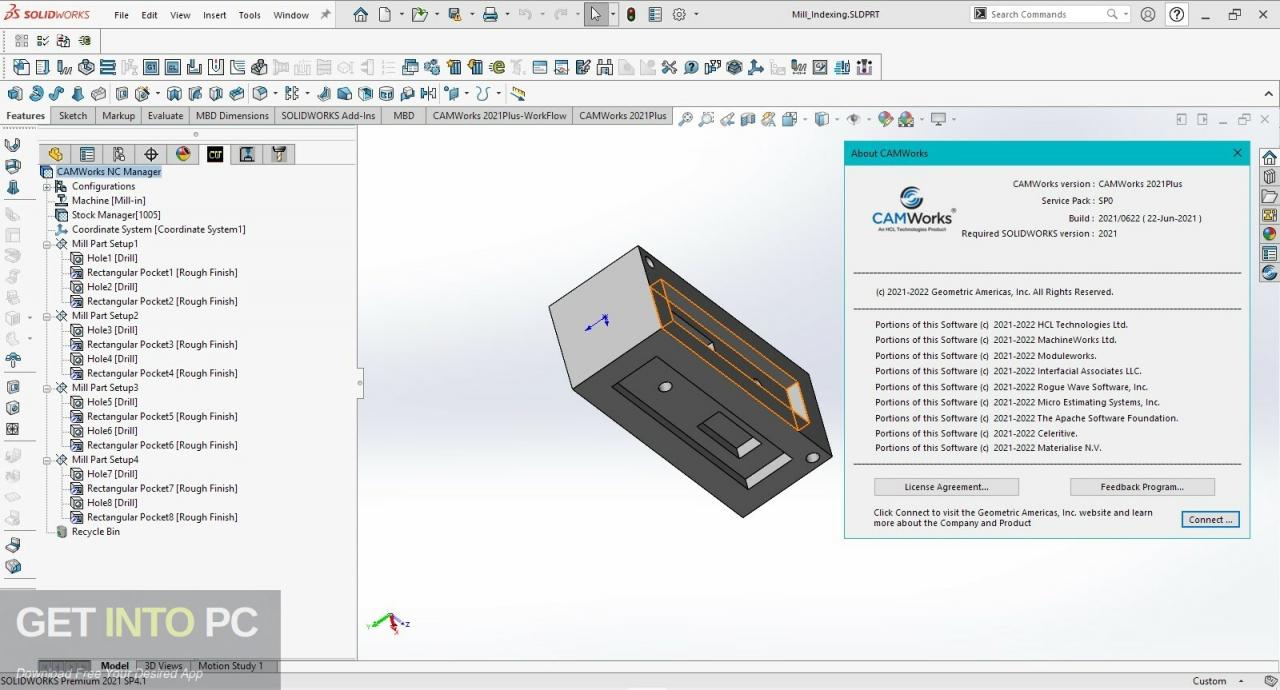
Task: Select Machine [Mill-in] tree item
Action: [108, 201]
